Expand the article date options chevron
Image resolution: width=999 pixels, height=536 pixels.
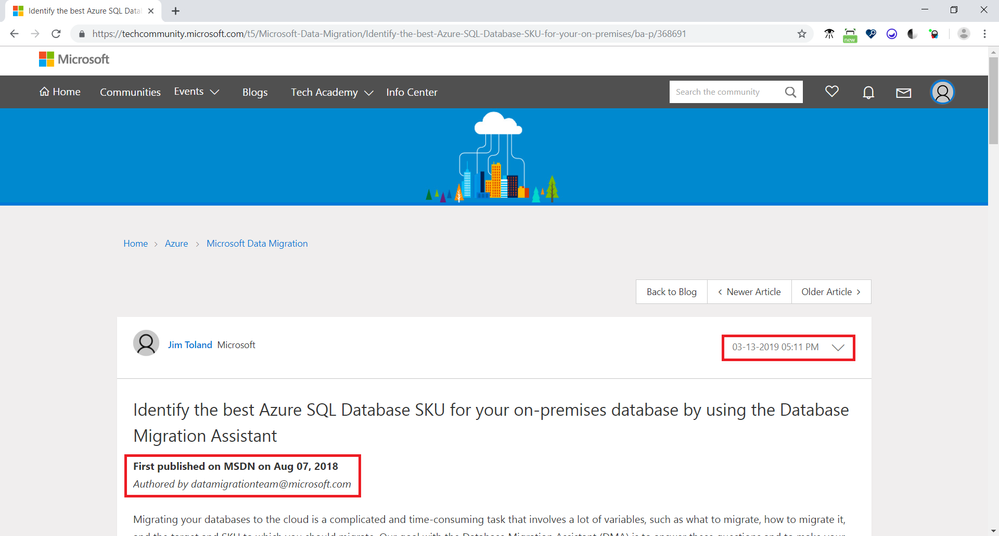(x=838, y=347)
